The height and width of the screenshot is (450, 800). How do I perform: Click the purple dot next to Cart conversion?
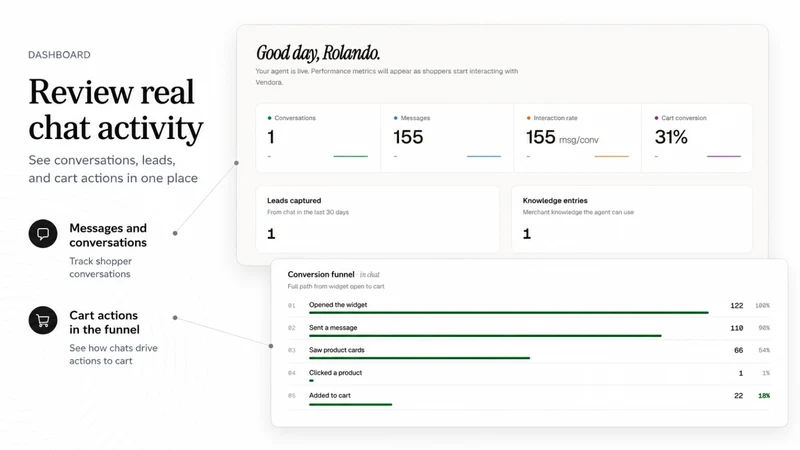pyautogui.click(x=656, y=118)
